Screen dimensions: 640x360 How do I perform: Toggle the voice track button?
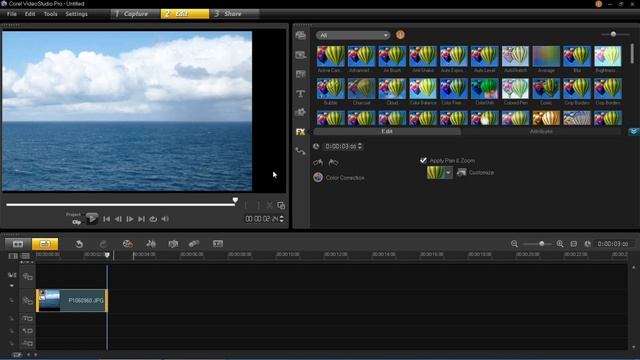click(27, 331)
